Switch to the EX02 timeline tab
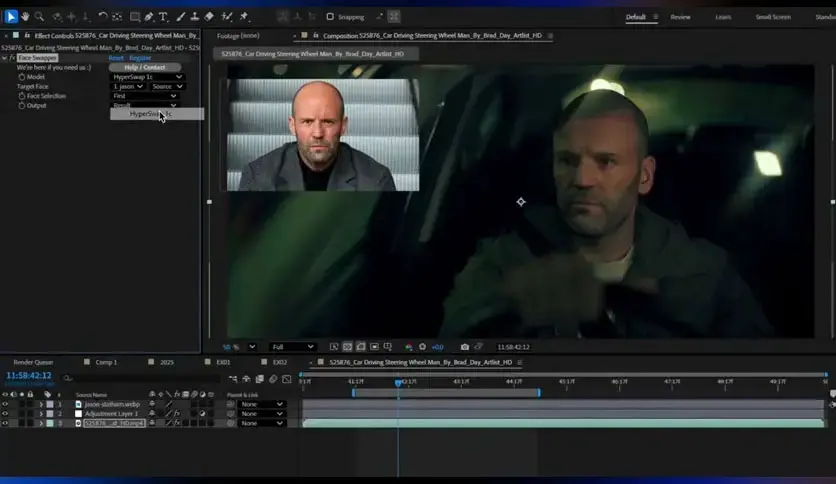The width and height of the screenshot is (836, 484). (280, 362)
